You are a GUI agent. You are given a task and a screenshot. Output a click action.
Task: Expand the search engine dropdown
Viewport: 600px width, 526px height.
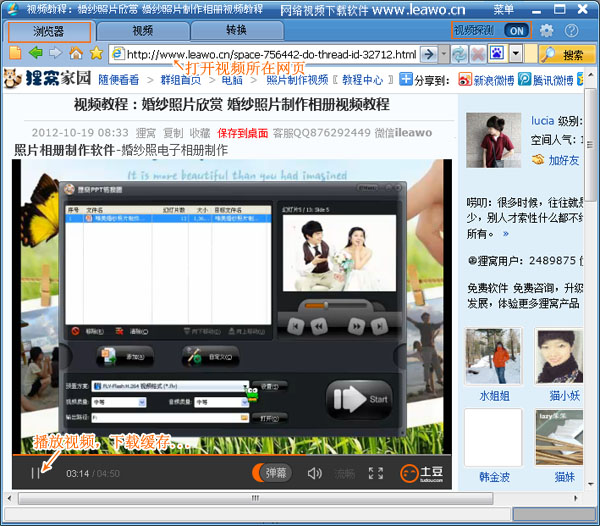[515, 54]
